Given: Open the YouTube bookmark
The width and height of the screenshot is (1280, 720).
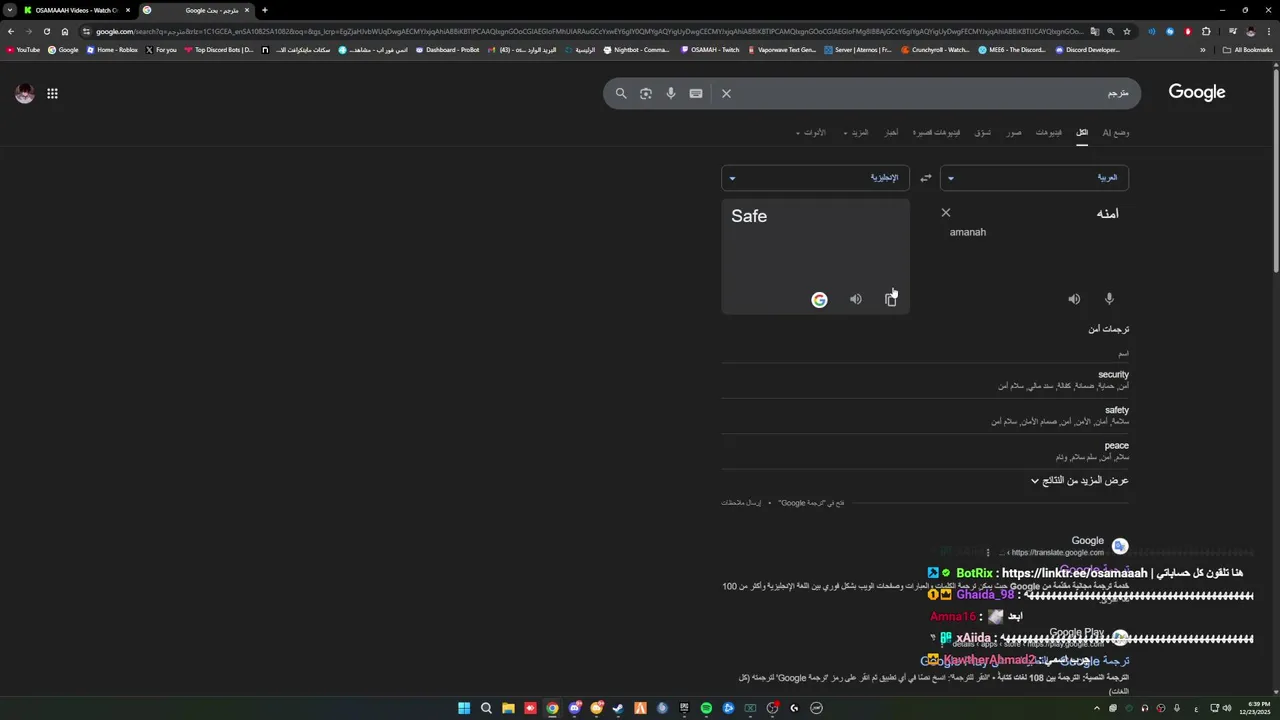Looking at the screenshot, I should pos(24,49).
